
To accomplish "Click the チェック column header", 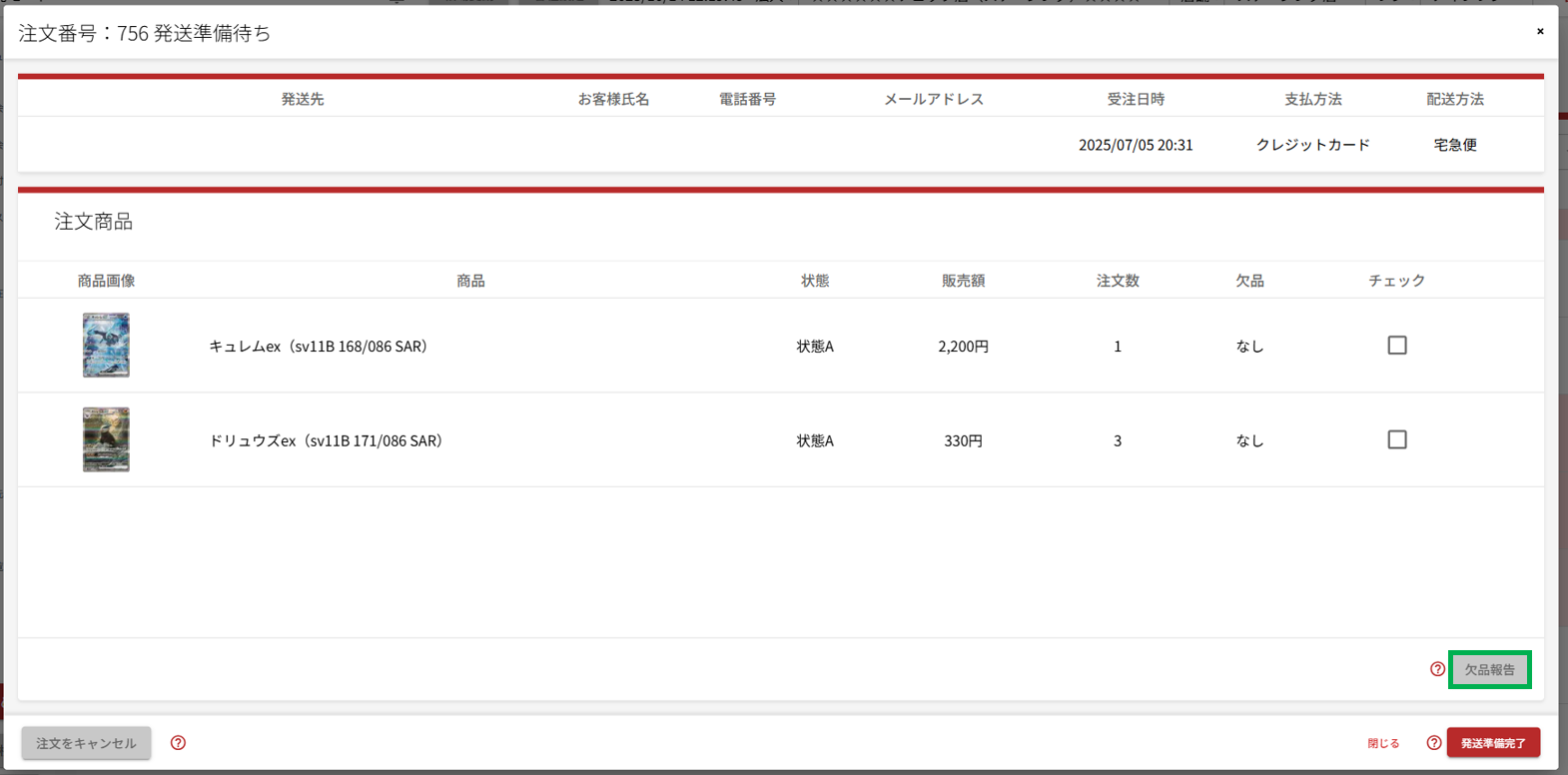I will tap(1396, 281).
